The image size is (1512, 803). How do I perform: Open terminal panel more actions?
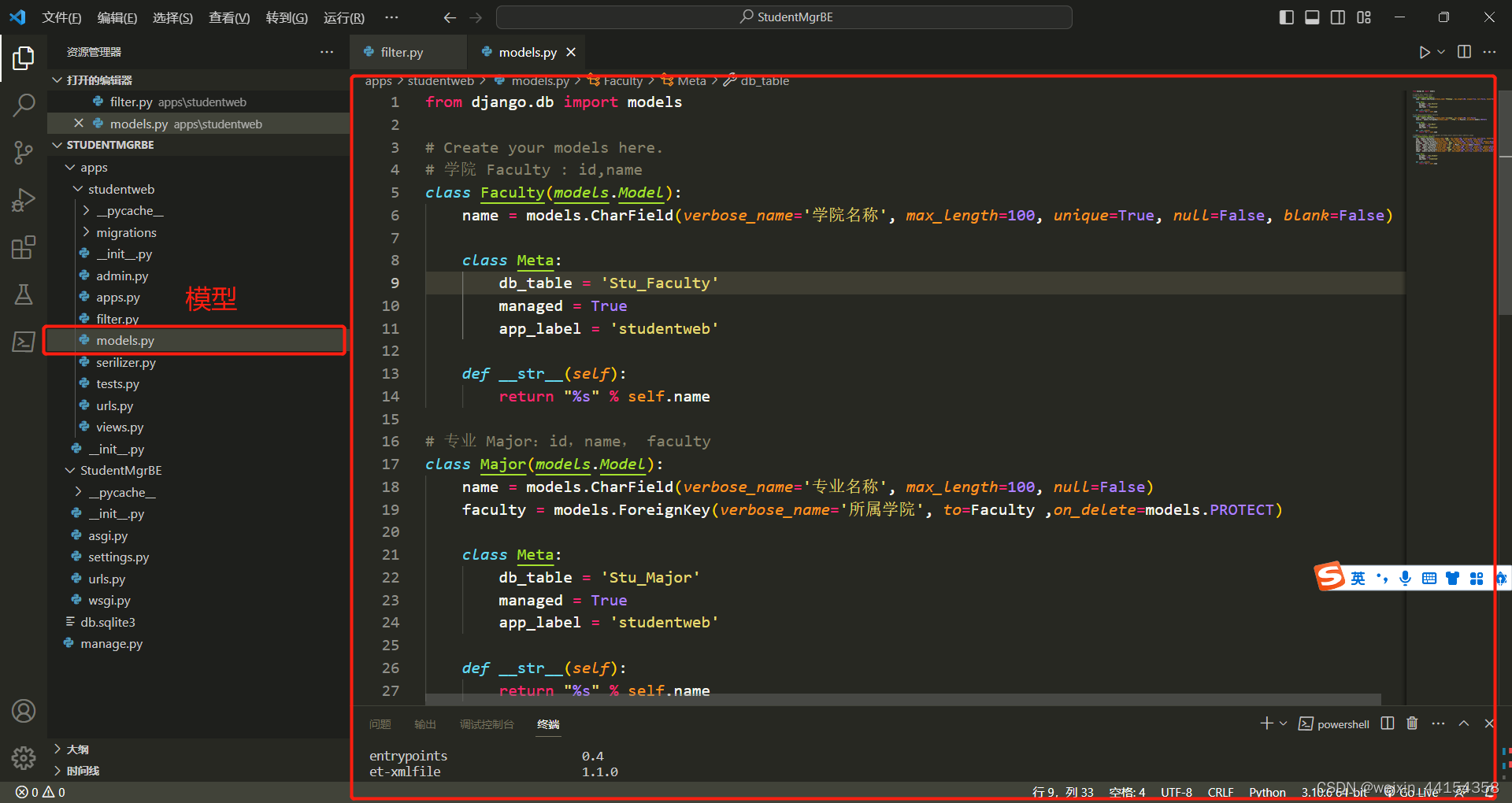[1438, 723]
